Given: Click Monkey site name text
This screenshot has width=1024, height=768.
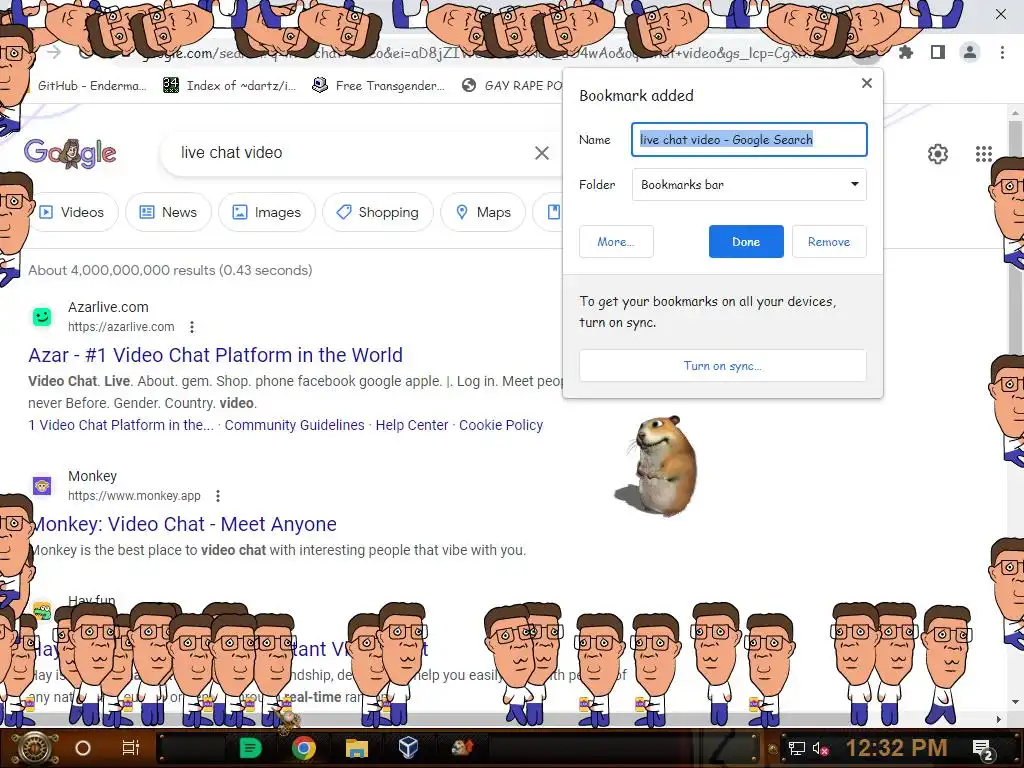Looking at the screenshot, I should coord(92,476).
